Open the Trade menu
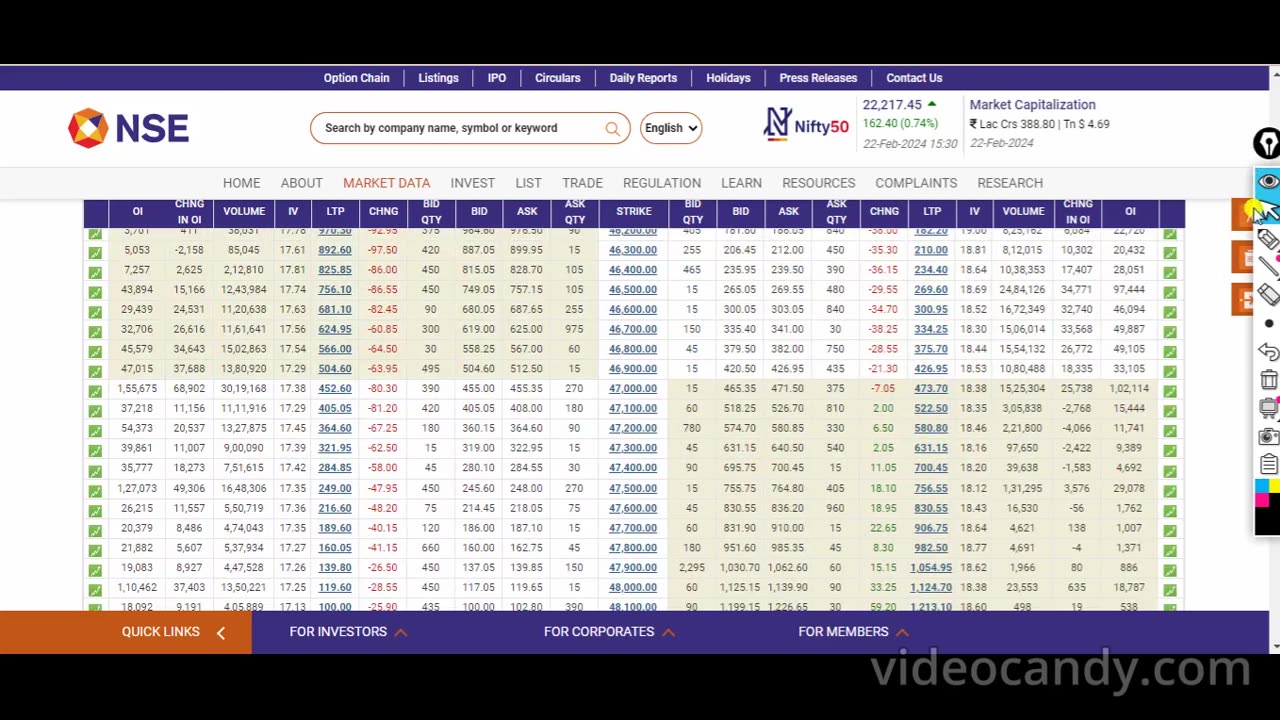 [582, 183]
